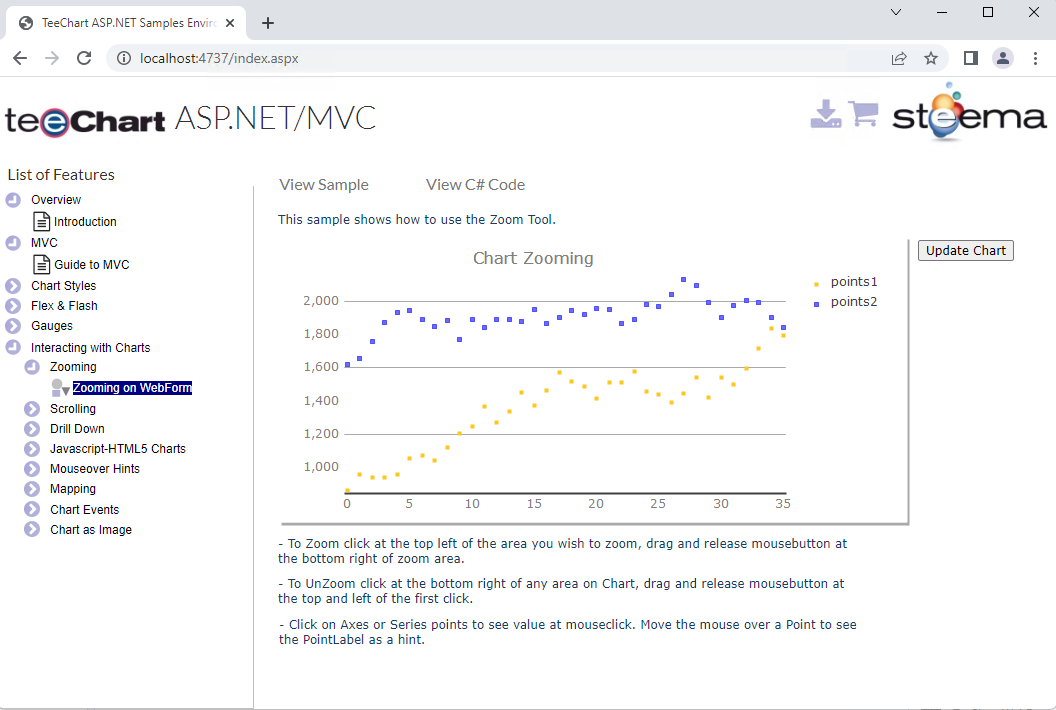View site information icon in address bar
The image size is (1056, 710).
(124, 59)
